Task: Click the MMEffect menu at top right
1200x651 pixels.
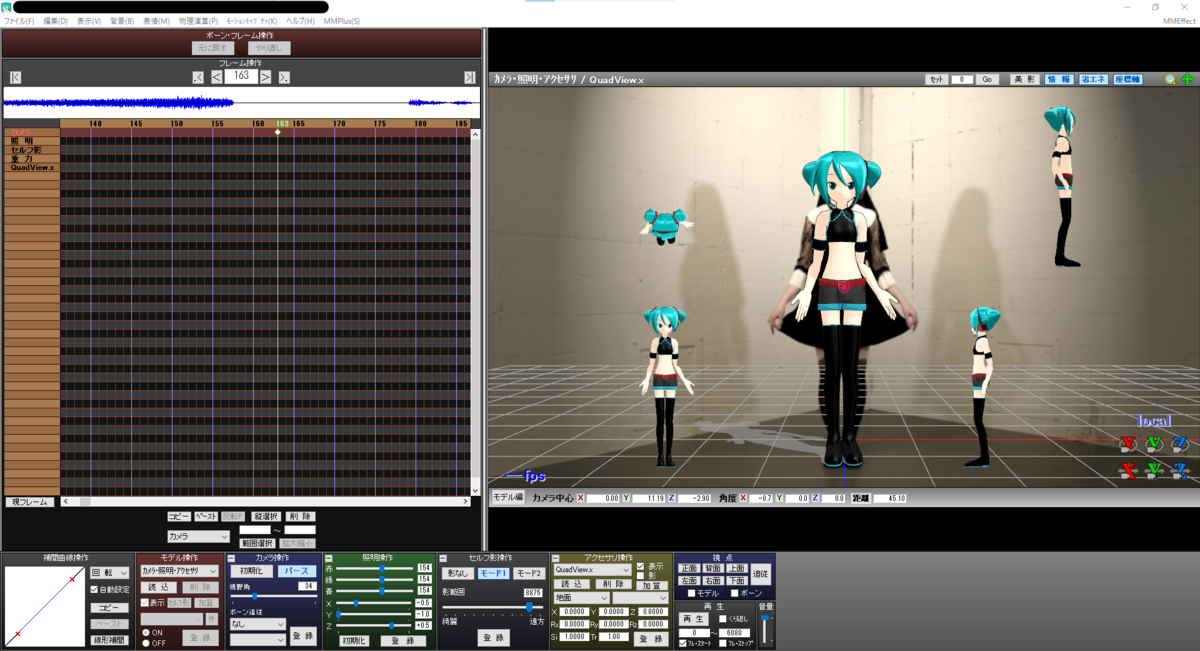Action: point(1179,21)
